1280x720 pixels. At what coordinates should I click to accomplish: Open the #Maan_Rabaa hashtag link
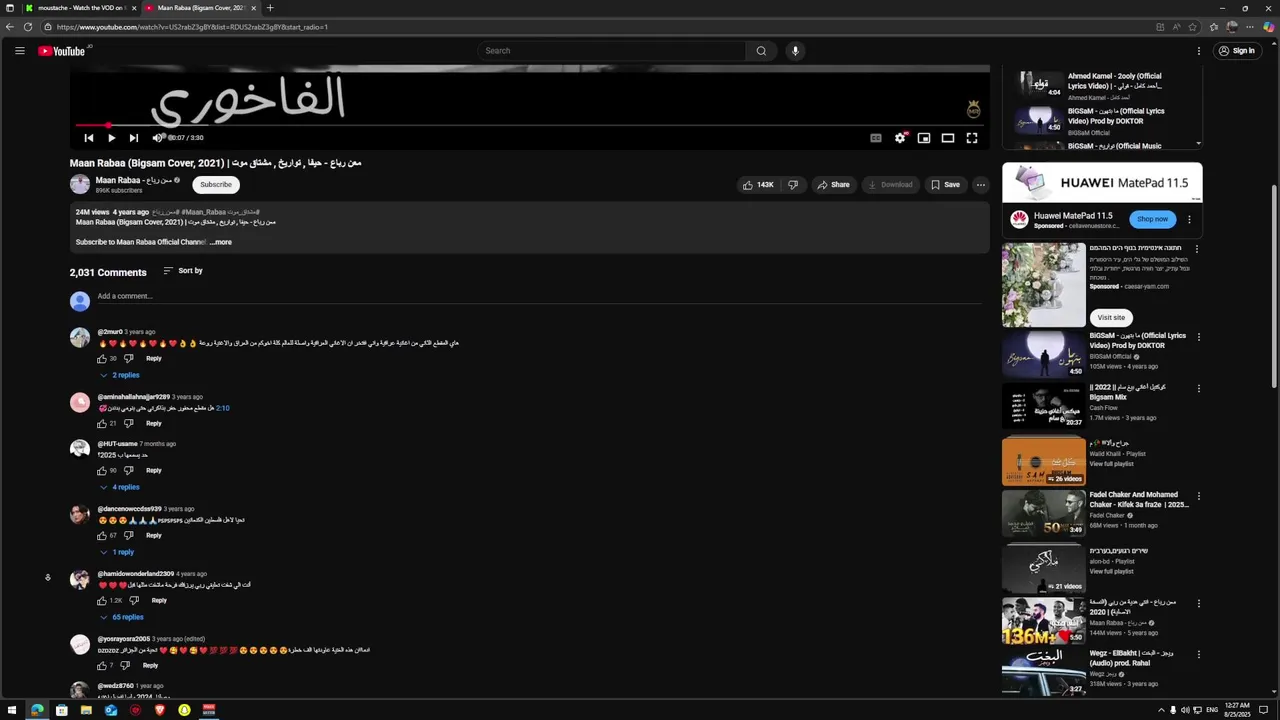pos(204,212)
